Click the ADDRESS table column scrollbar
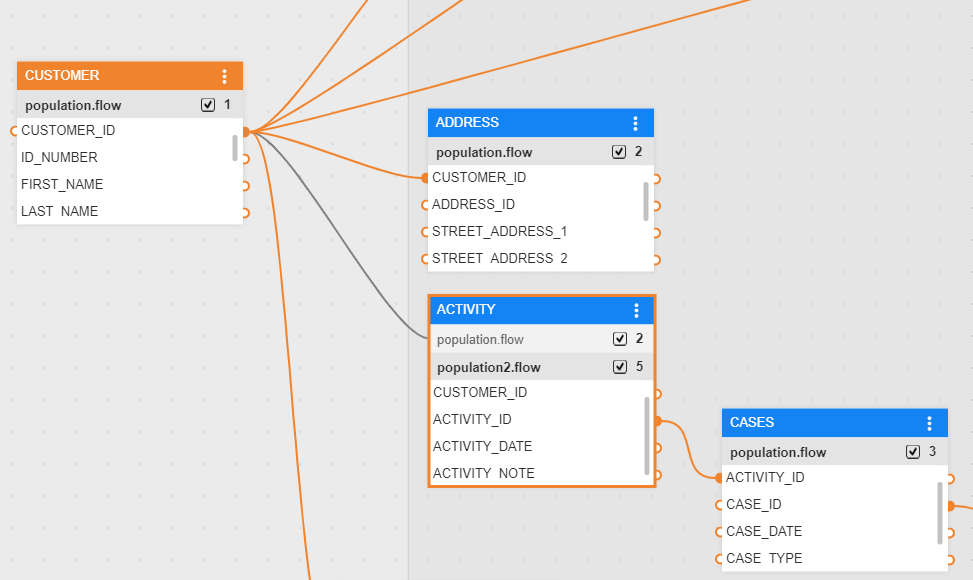 tap(646, 201)
